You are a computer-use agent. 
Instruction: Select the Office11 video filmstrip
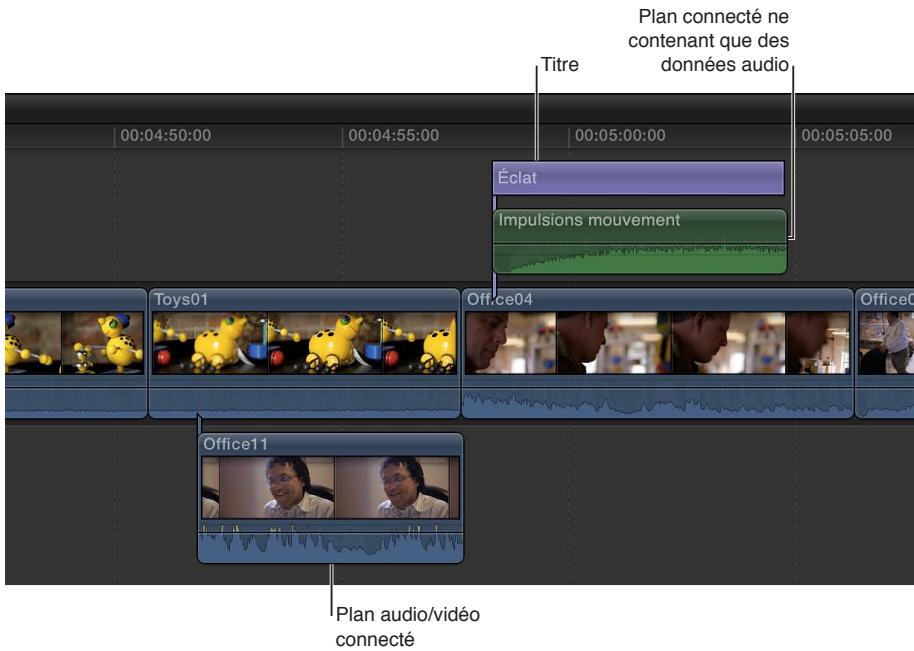pyautogui.click(x=331, y=488)
